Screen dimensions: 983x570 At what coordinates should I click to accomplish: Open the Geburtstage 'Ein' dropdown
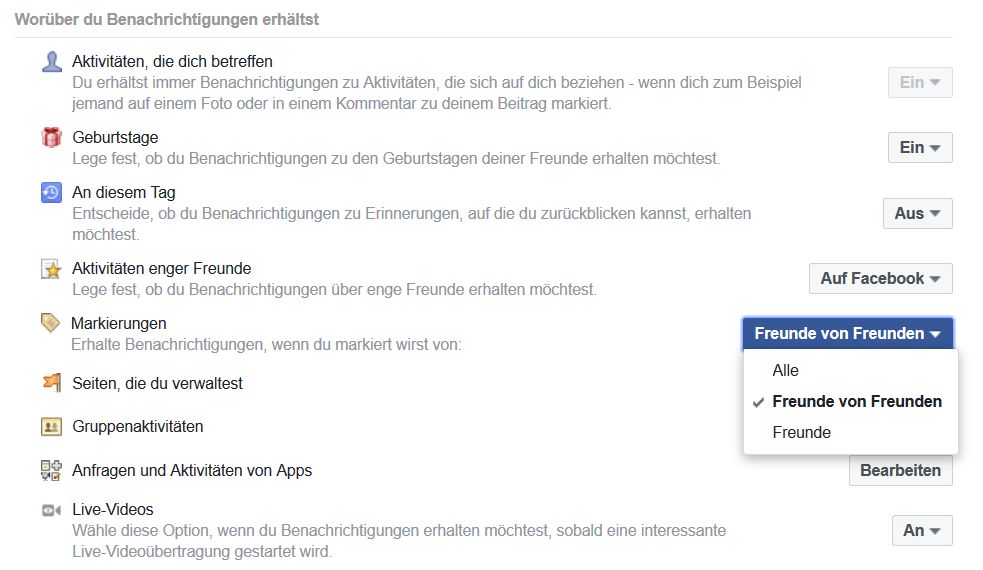(919, 147)
